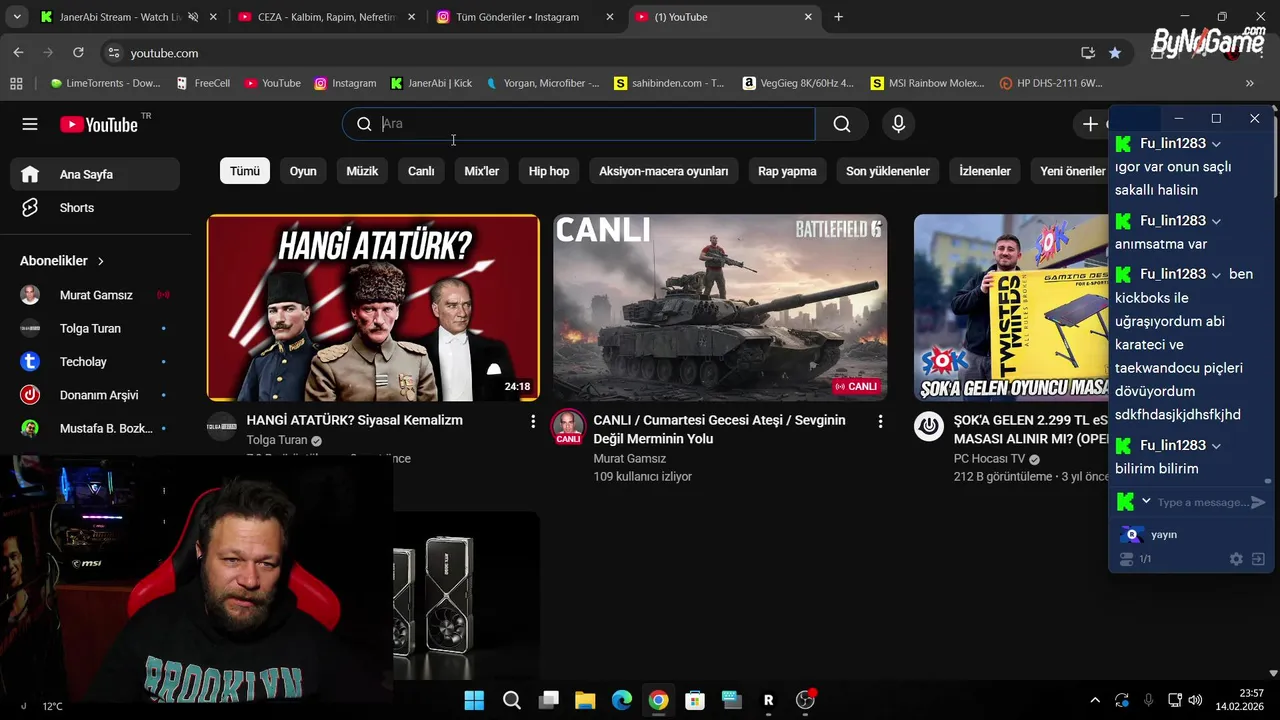Expand dropdown next to Kick icon in chat input

(1146, 501)
